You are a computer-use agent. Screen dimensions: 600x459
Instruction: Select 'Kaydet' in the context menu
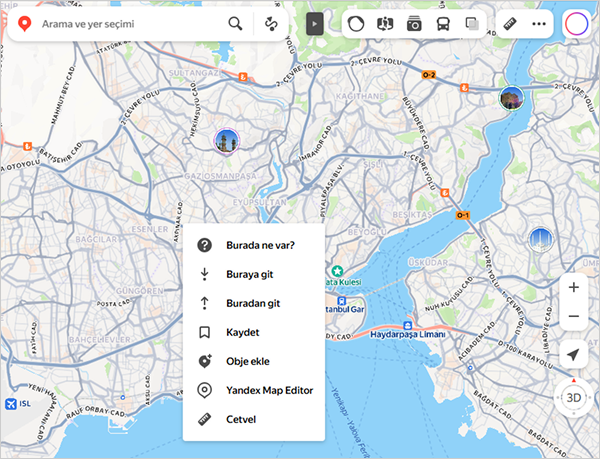pos(254,332)
